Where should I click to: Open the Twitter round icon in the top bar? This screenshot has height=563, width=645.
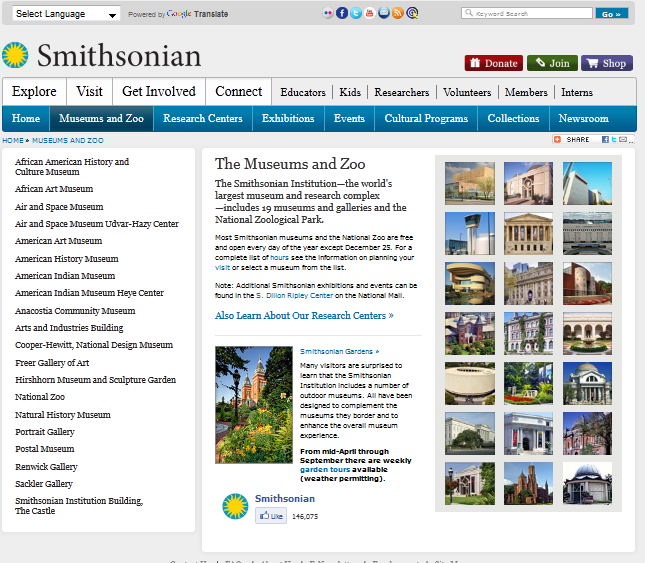pyautogui.click(x=356, y=13)
